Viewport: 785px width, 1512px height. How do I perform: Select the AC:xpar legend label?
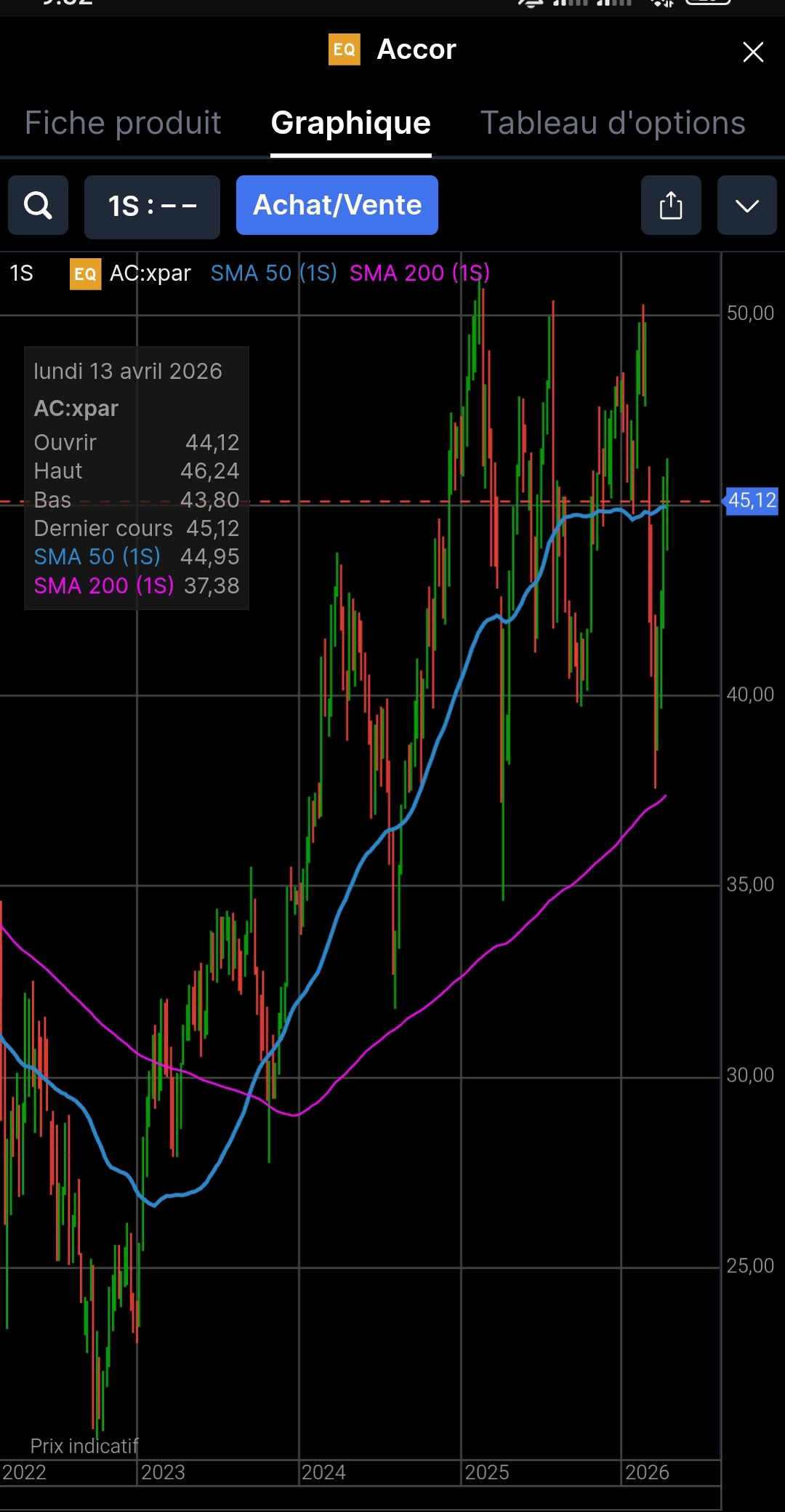(x=150, y=273)
